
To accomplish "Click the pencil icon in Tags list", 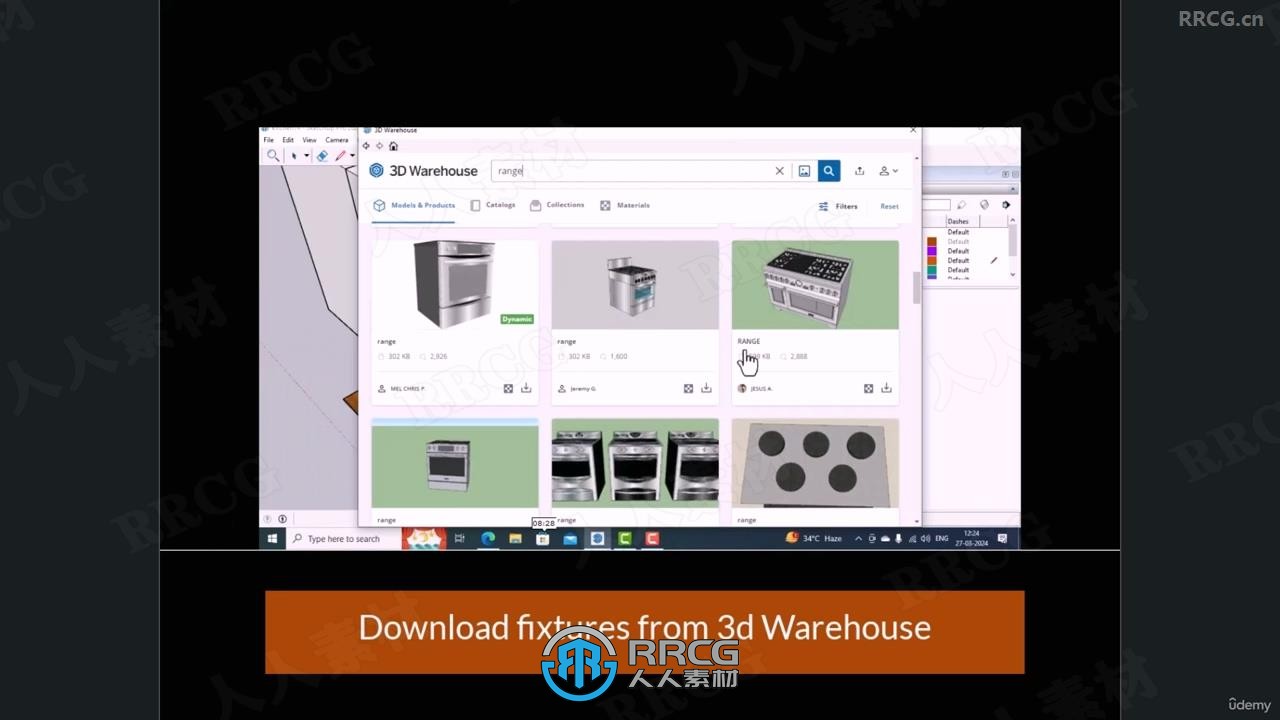I will 994,260.
